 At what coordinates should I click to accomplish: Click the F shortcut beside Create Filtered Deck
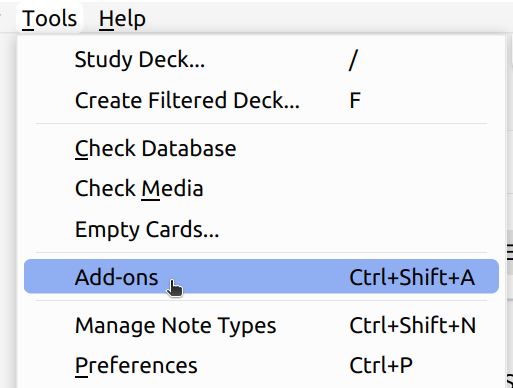click(355, 100)
